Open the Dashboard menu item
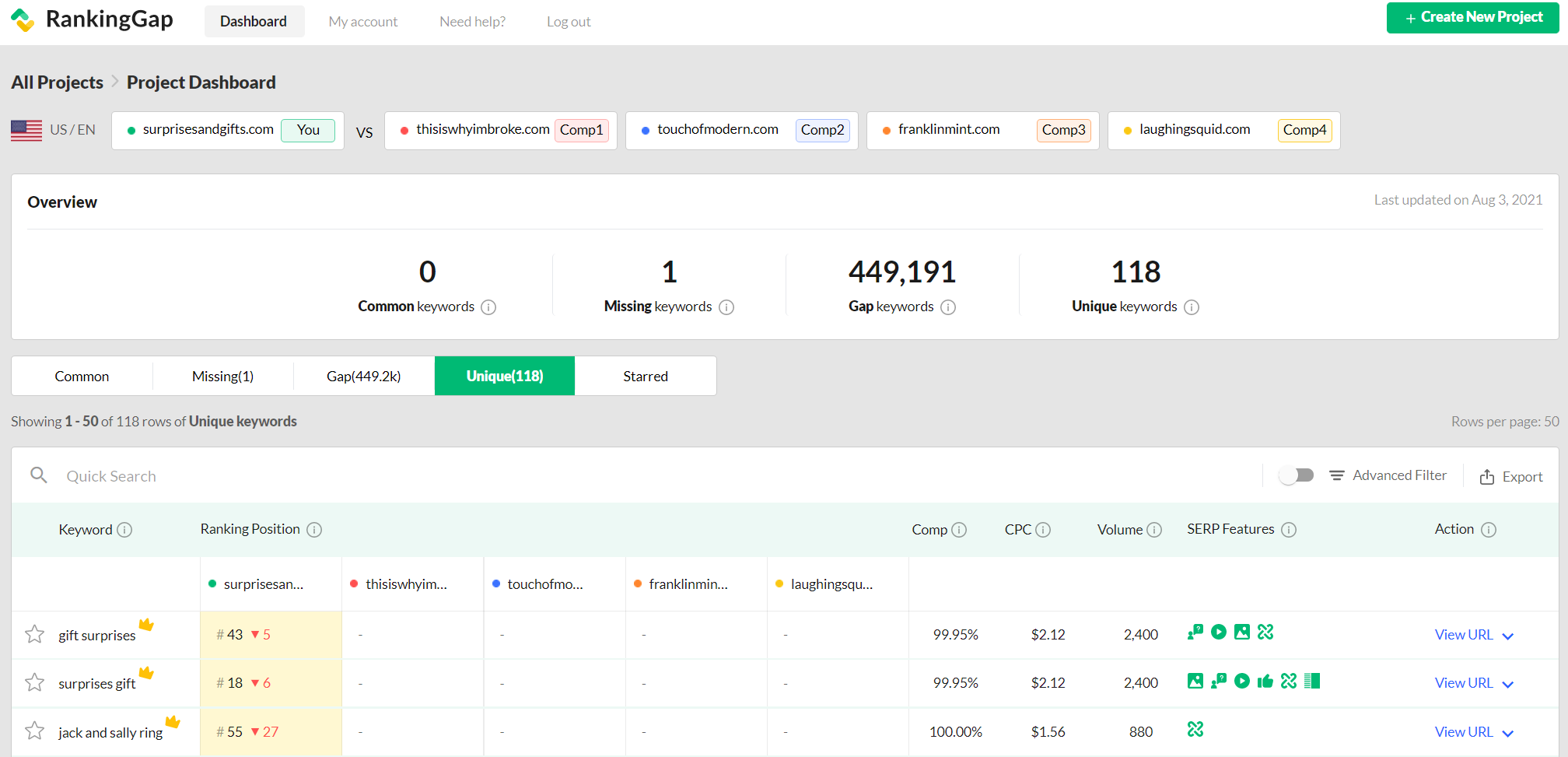Screen dimensions: 1568x757 click(x=254, y=22)
